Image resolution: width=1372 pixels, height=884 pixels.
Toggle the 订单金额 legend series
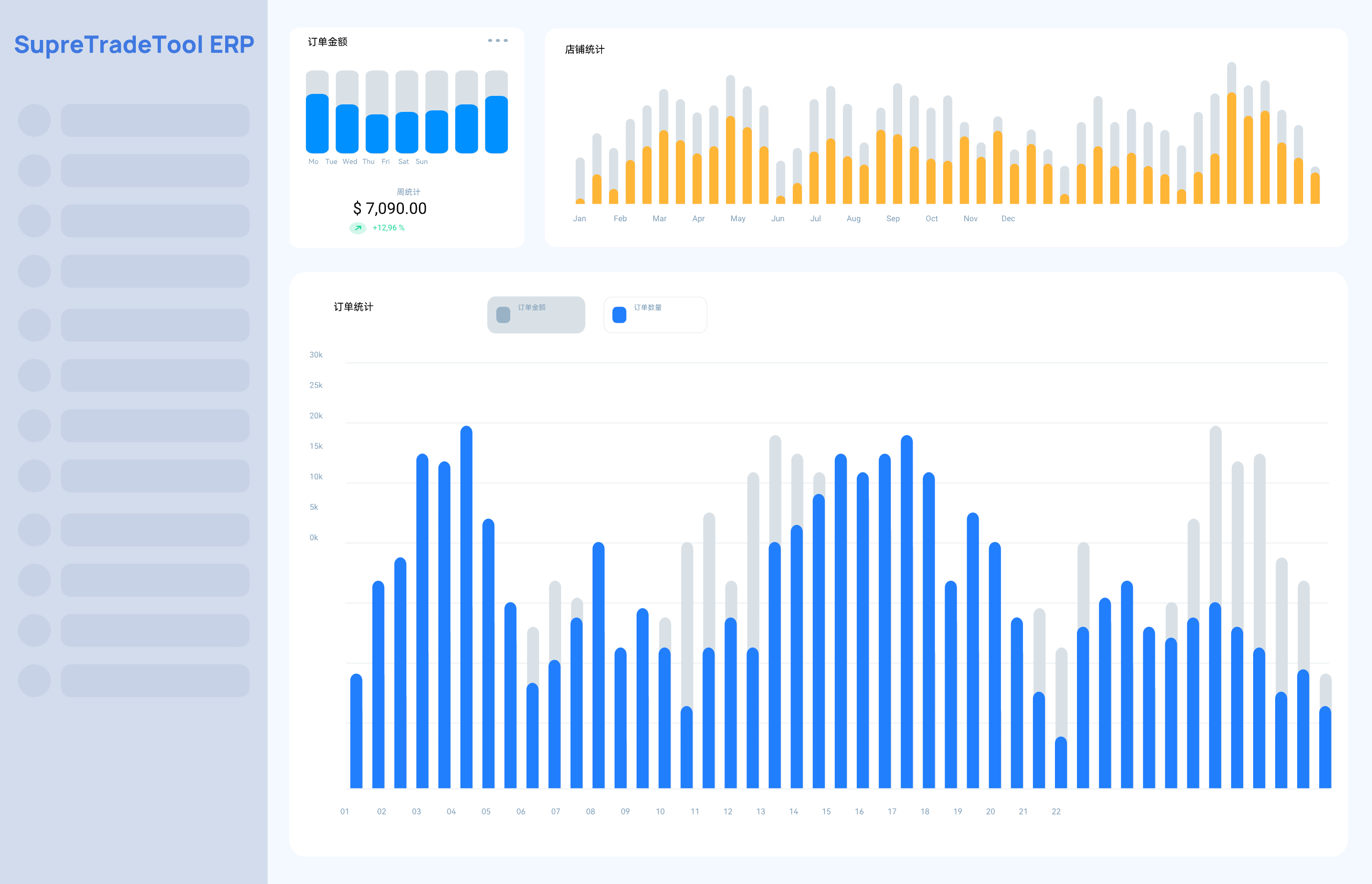pyautogui.click(x=536, y=315)
